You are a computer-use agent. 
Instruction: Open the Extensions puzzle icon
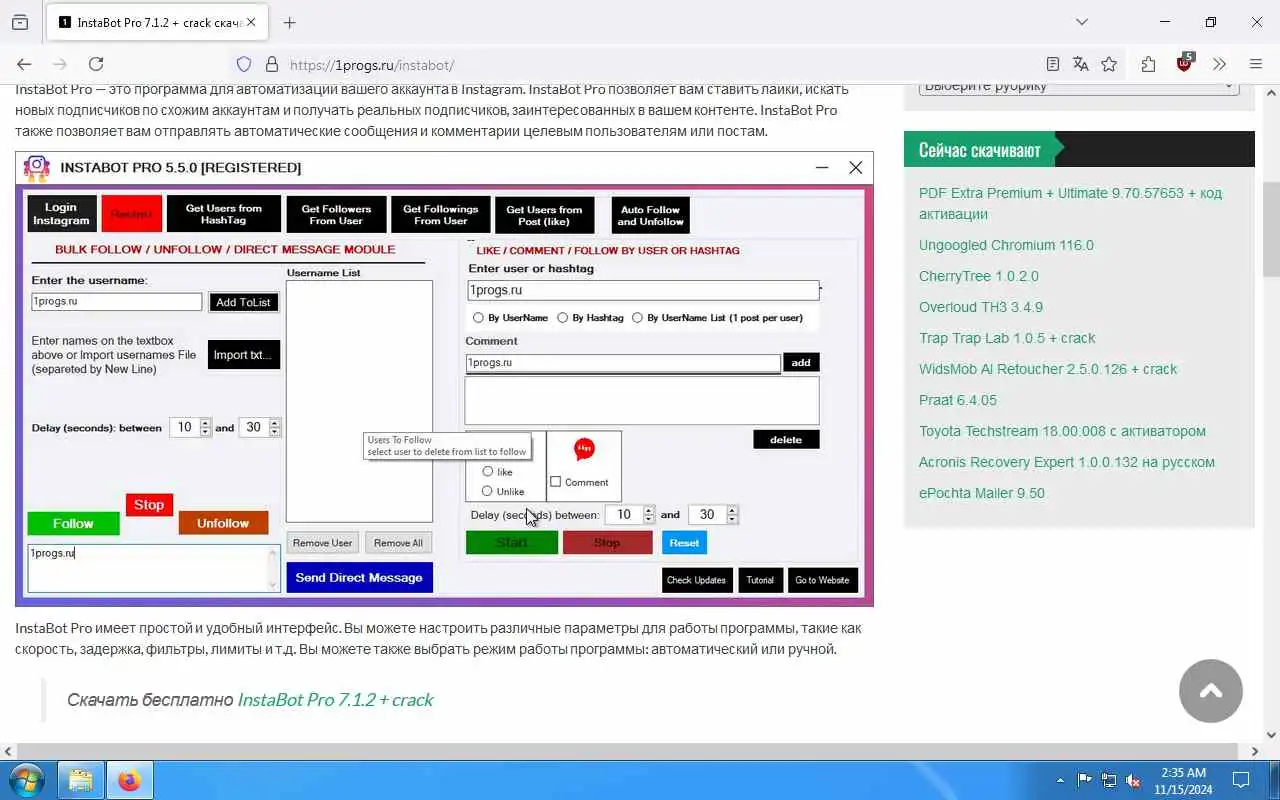[x=1148, y=64]
